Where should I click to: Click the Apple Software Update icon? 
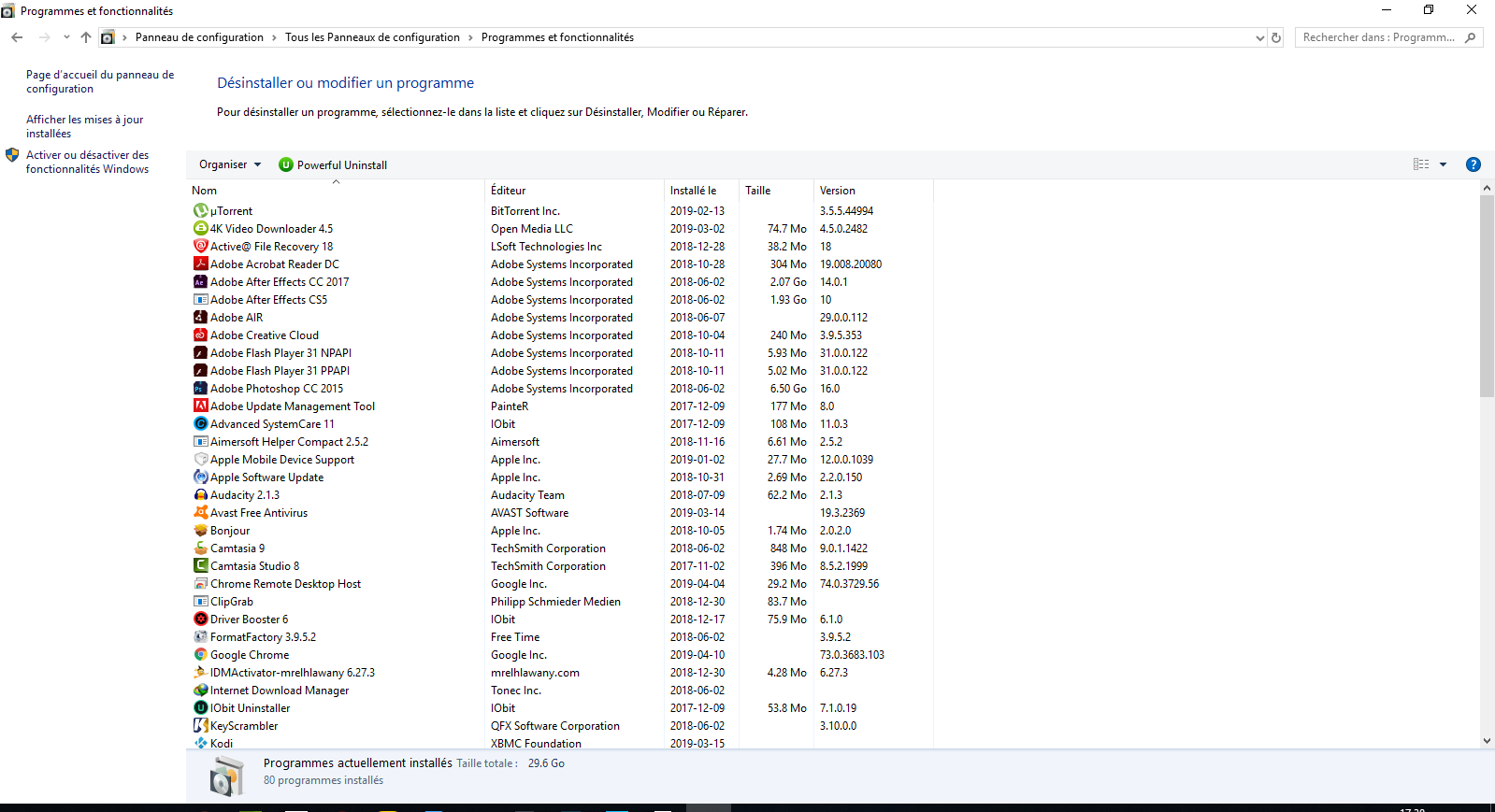click(200, 477)
